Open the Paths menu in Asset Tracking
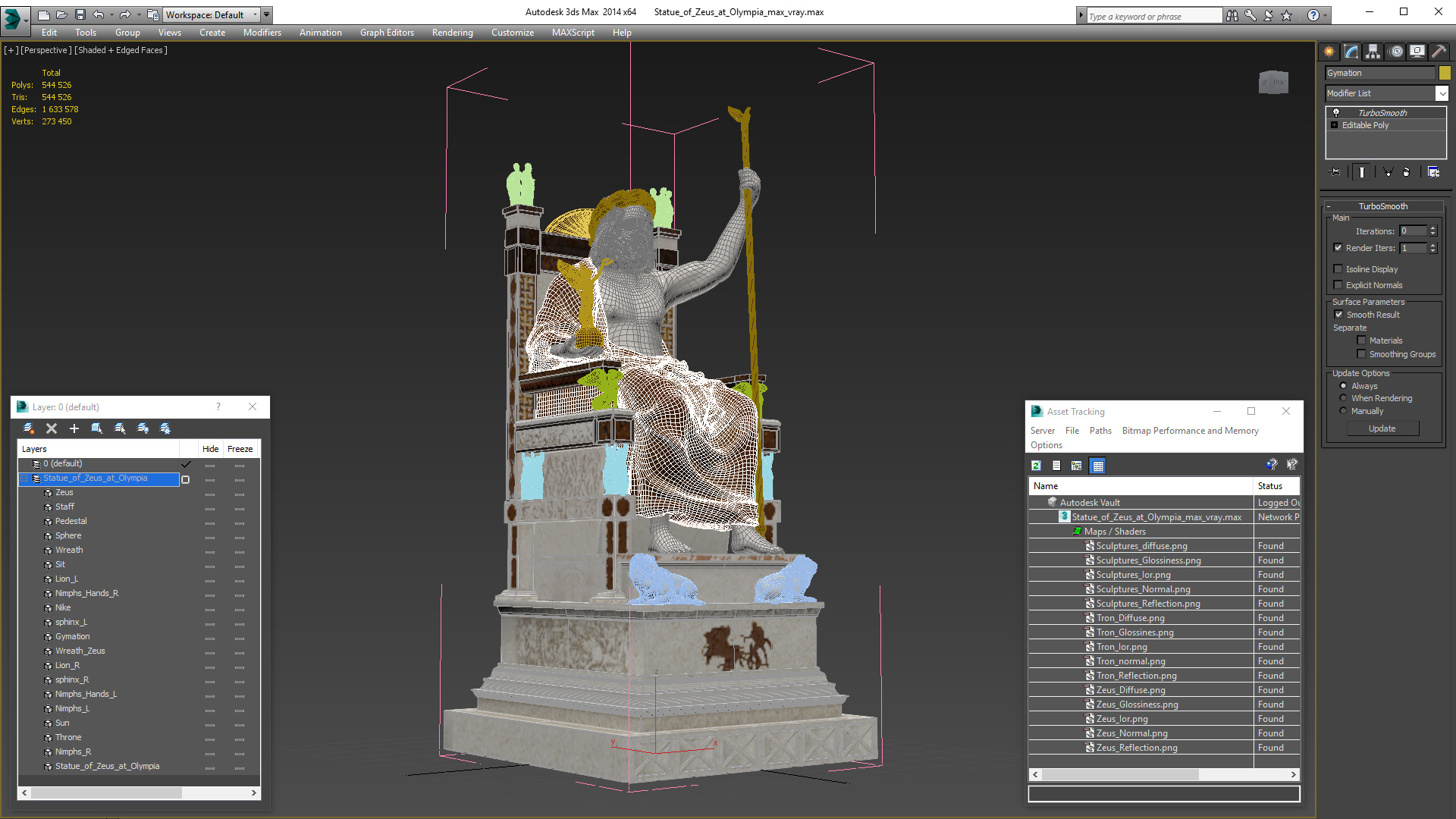 click(1100, 431)
